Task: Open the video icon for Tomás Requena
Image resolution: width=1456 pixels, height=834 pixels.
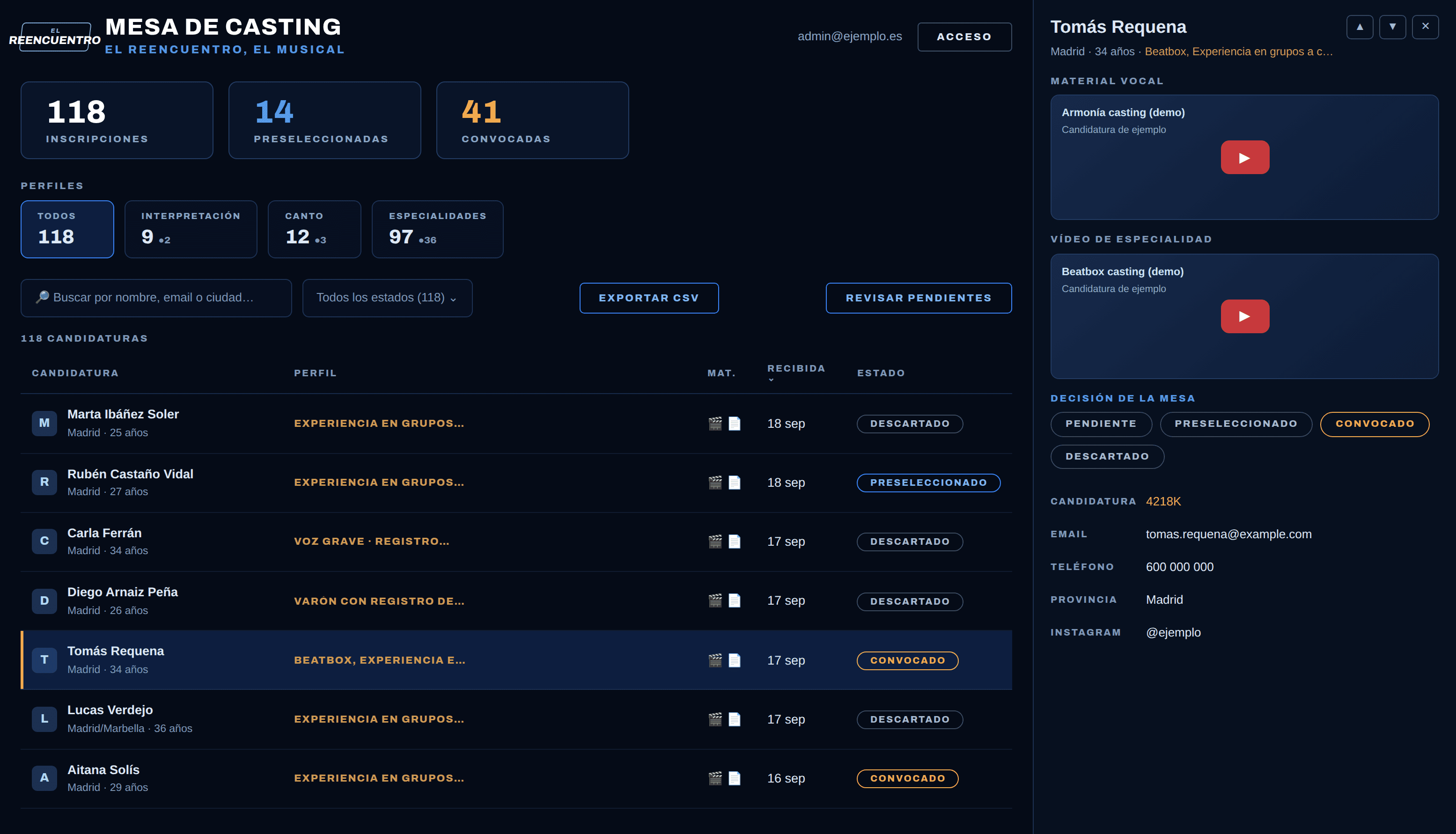Action: pos(715,660)
